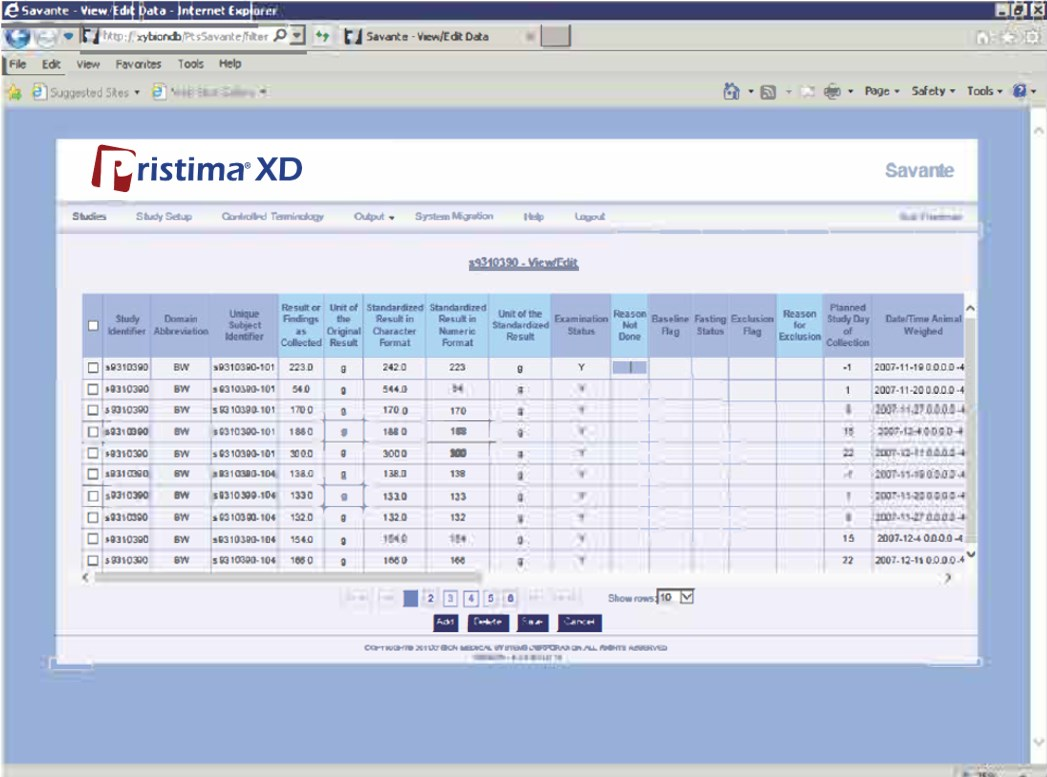Screen dimensions: 1047x777
Task: Toggle the select-all checkbox in table header
Action: click(93, 325)
